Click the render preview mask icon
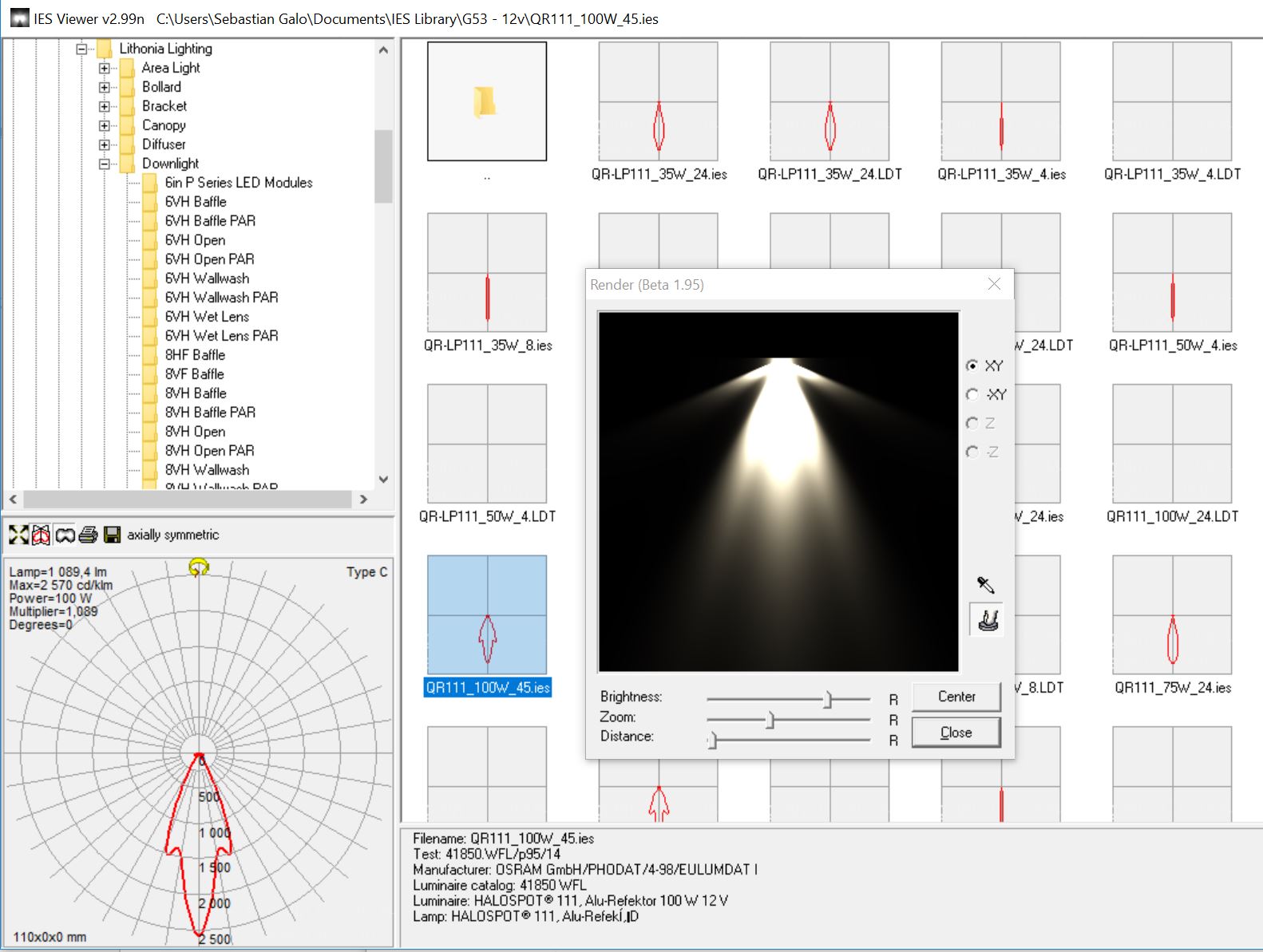This screenshot has width=1263, height=952. tap(65, 535)
